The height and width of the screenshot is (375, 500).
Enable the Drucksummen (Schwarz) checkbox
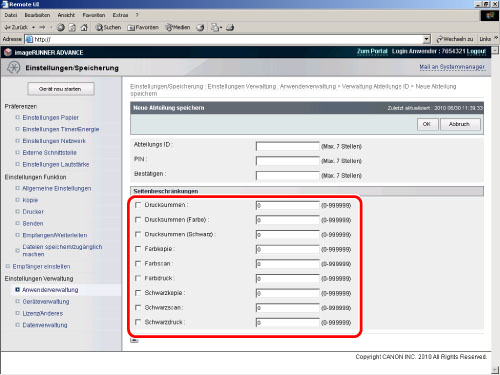(138, 234)
